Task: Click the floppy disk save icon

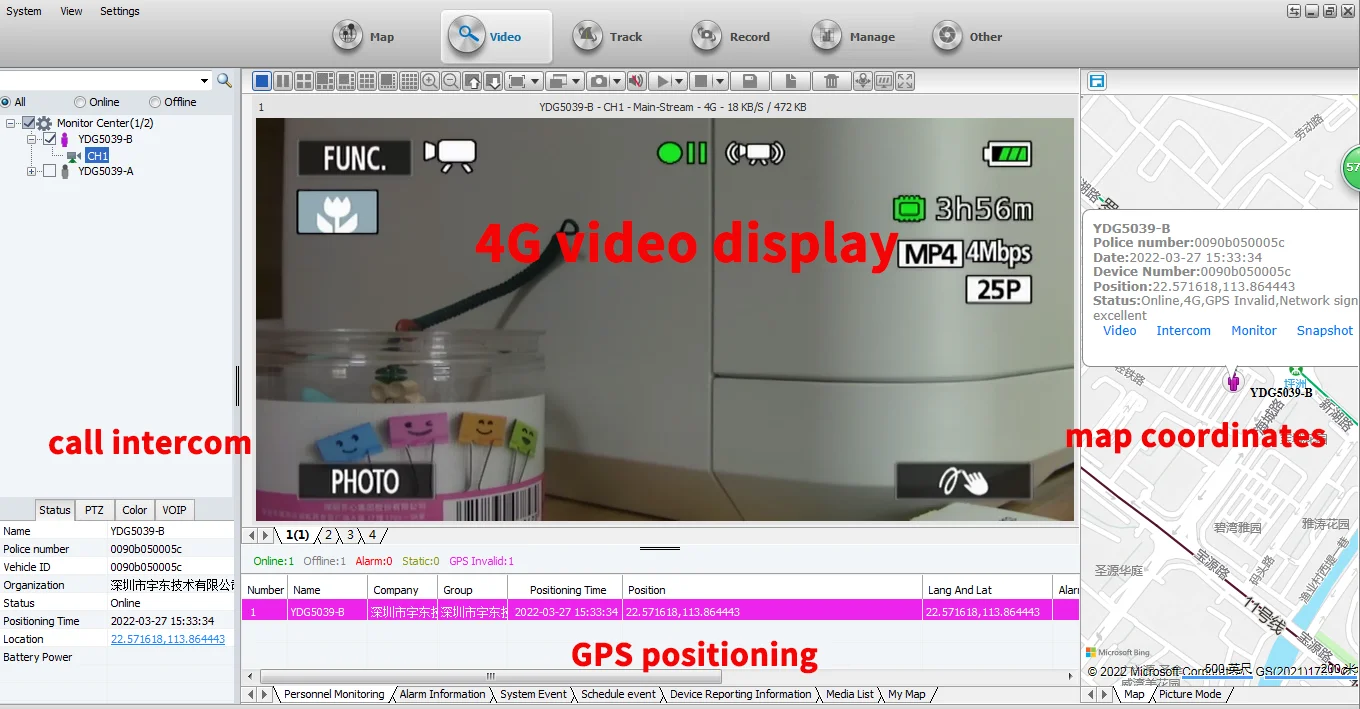Action: (x=749, y=81)
